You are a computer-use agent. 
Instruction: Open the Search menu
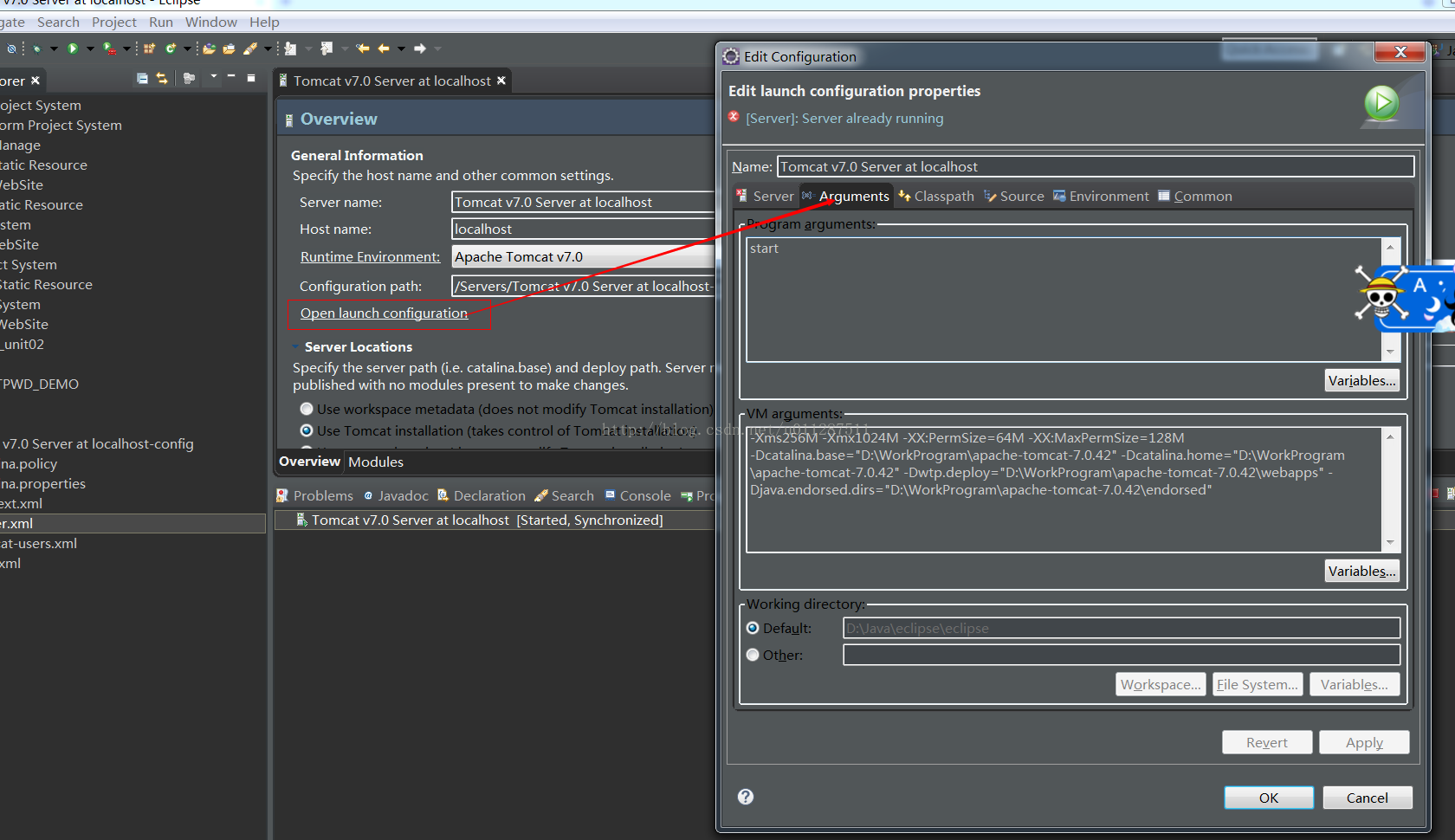58,22
